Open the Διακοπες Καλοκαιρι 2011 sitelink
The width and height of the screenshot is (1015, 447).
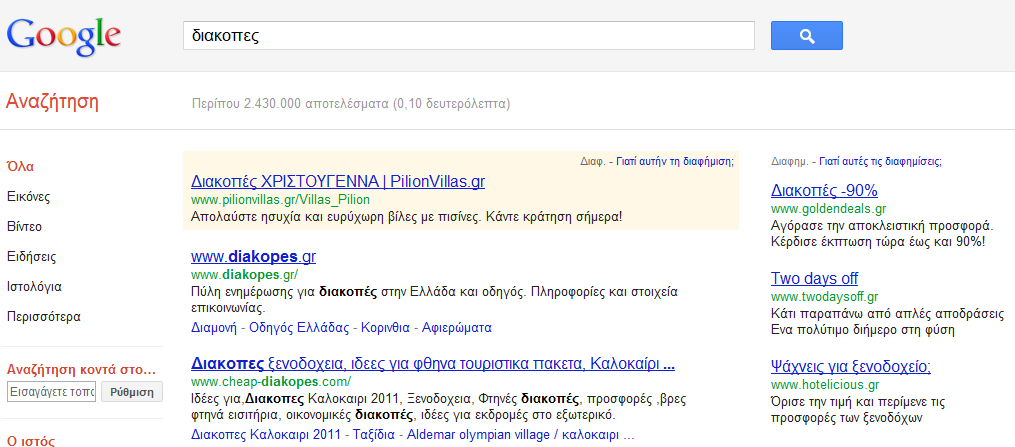265,433
